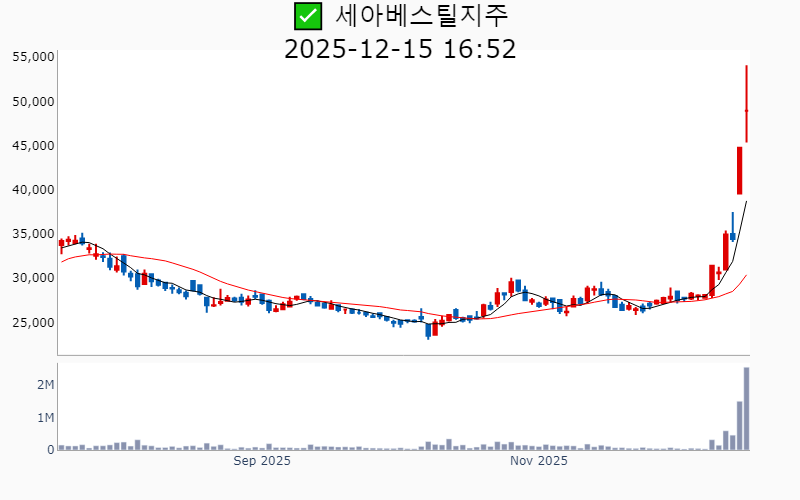This screenshot has height=500, width=800.
Task: Click the right end of the black moving-average line
Action: (x=746, y=202)
